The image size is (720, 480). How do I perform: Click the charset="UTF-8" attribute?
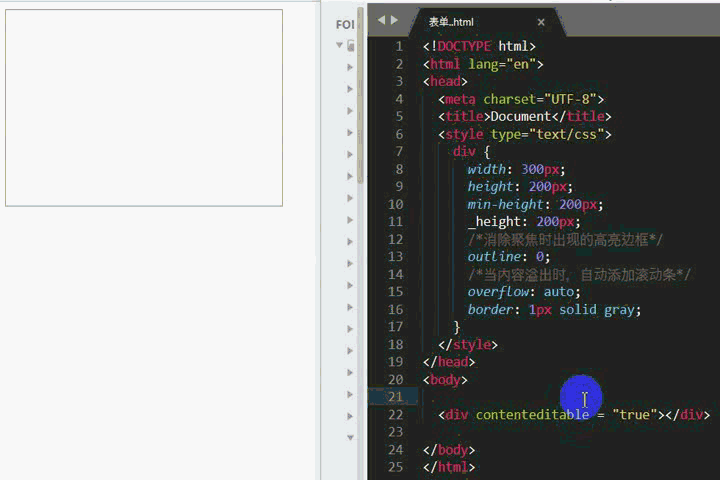[540, 99]
